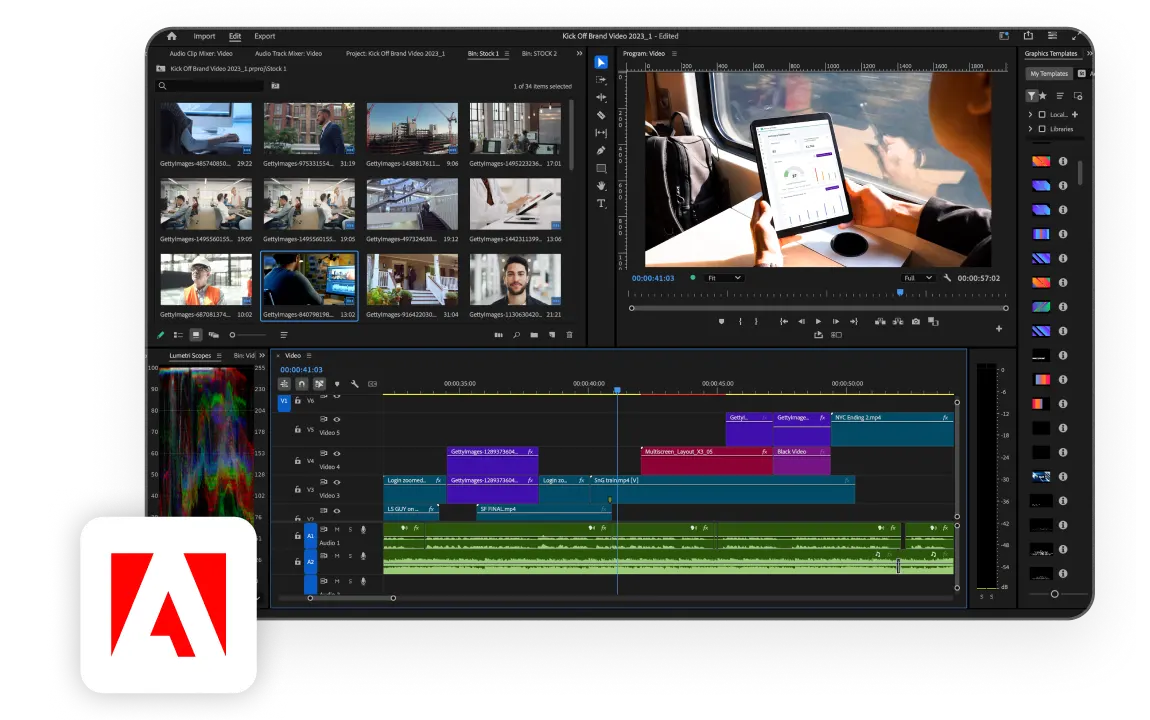The width and height of the screenshot is (1150, 720).
Task: Select the Pen tool
Action: click(x=601, y=150)
